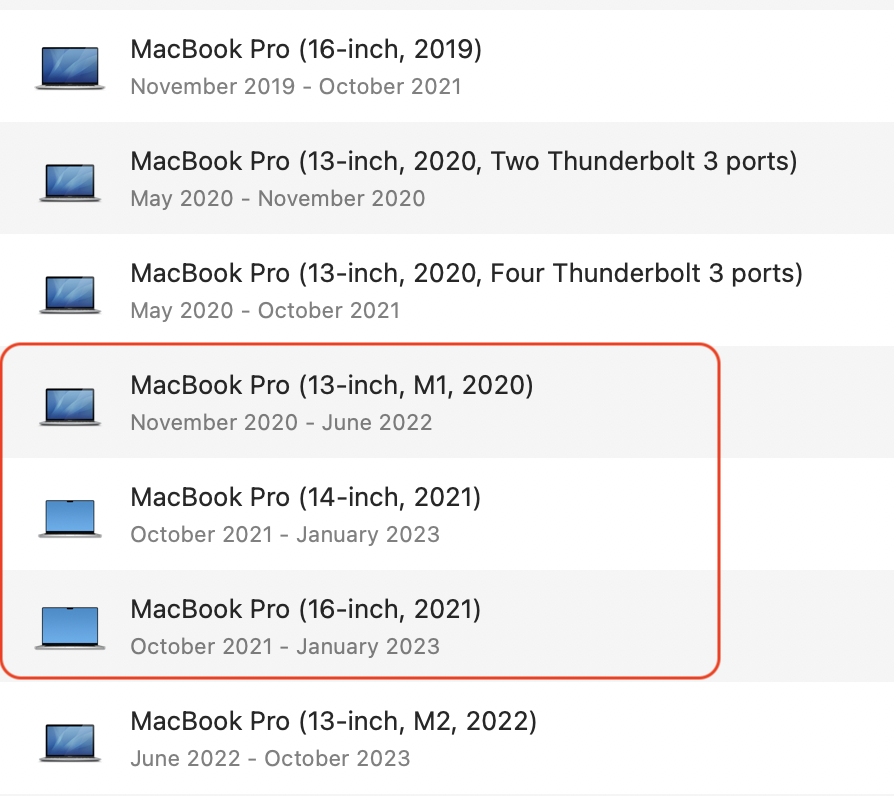Screen dimensions: 894x796
Task: Pick MacBook Pro (13-inch, M2, 2022) title
Action: pos(334,721)
